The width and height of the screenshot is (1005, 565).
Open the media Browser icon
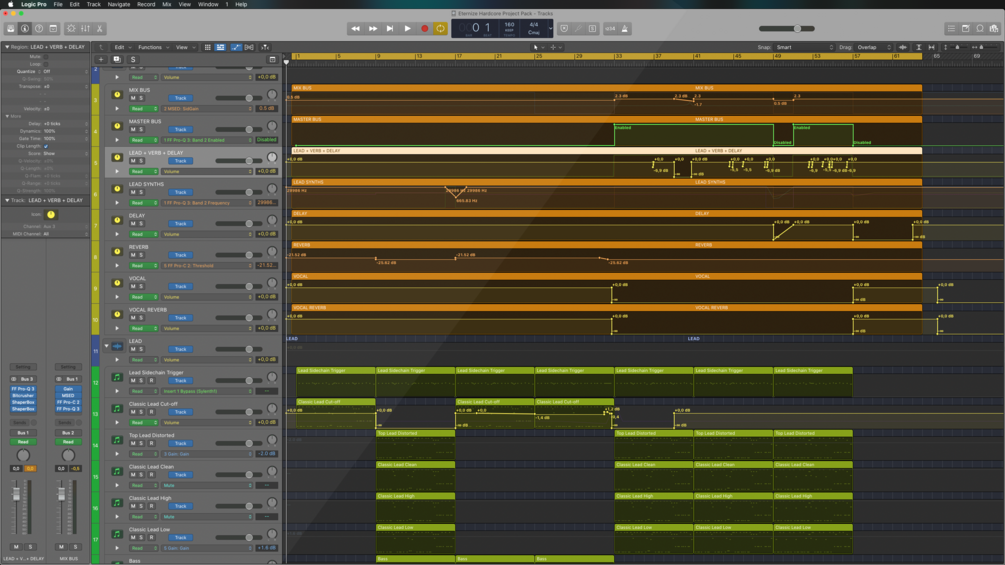tap(994, 29)
